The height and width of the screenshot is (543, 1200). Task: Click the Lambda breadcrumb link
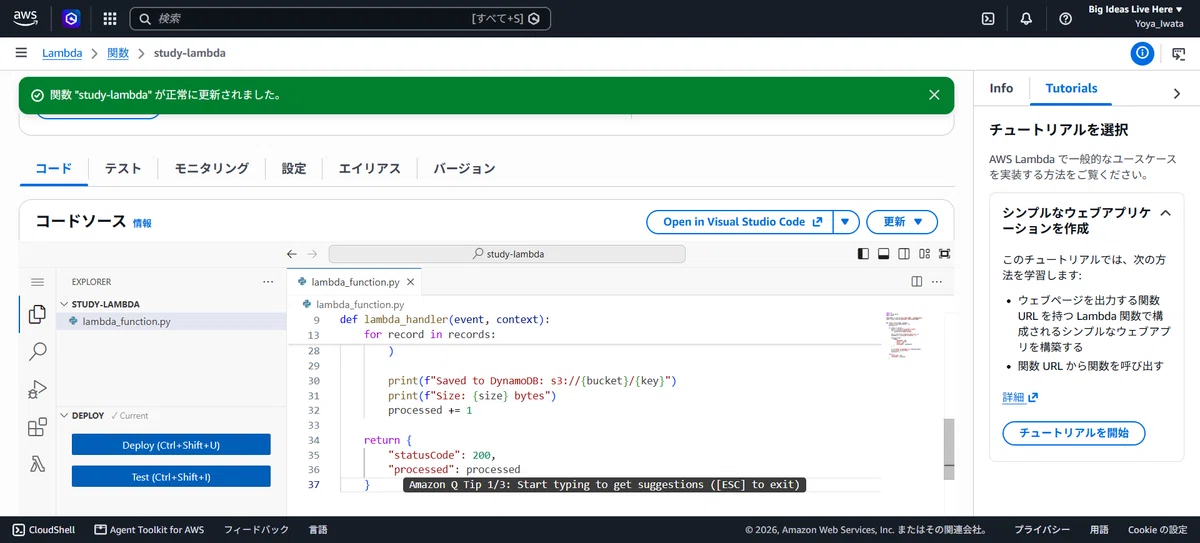pyautogui.click(x=62, y=53)
